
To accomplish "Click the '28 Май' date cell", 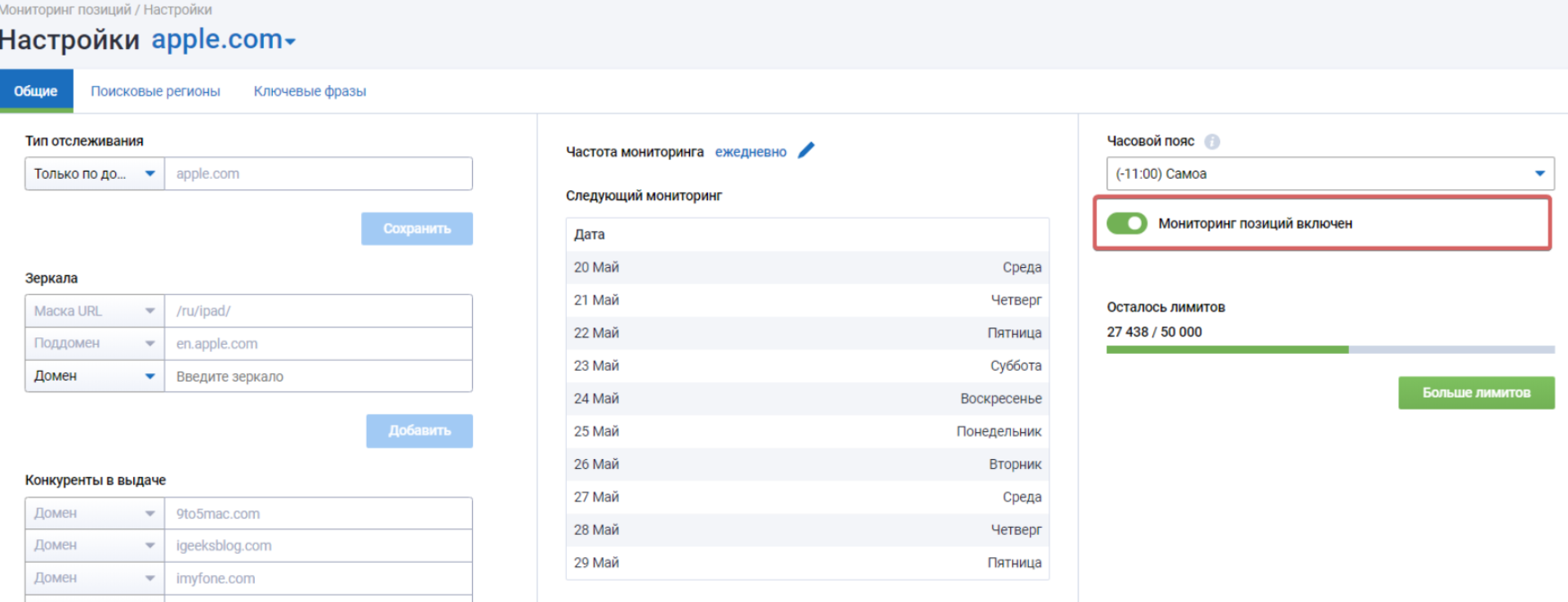I will [x=596, y=529].
